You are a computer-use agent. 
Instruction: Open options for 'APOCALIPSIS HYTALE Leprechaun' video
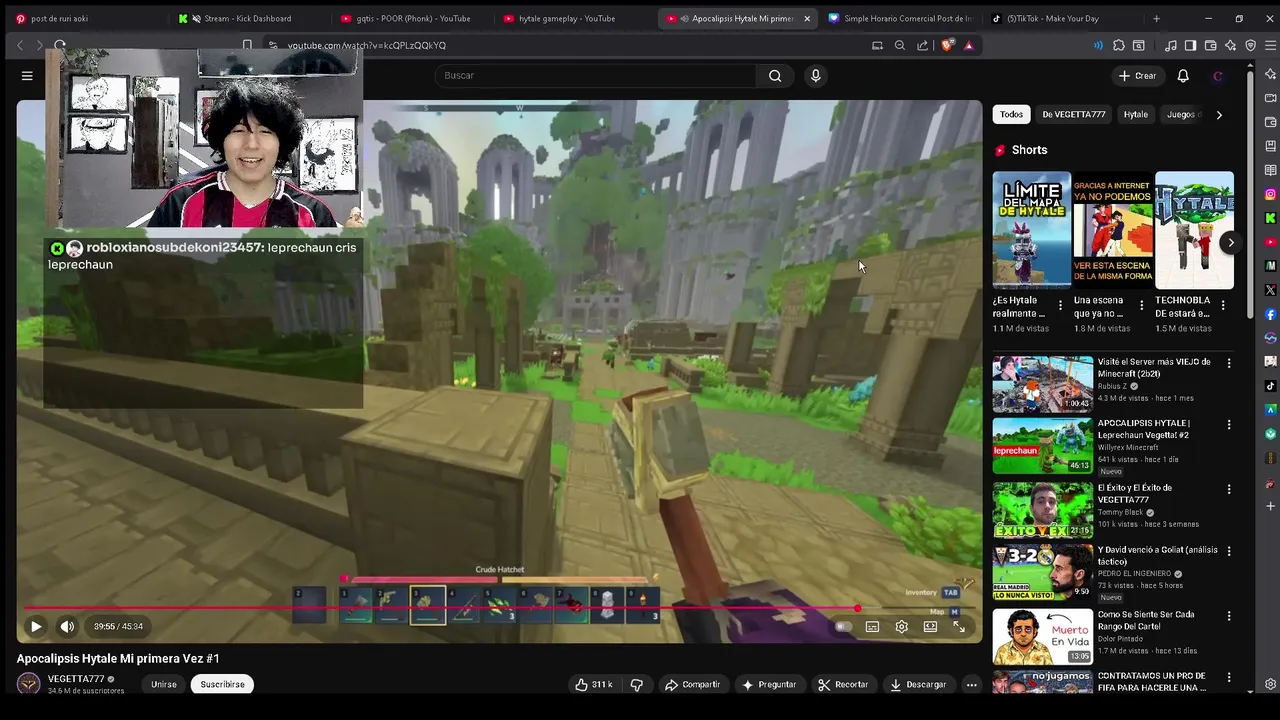pyautogui.click(x=1229, y=425)
